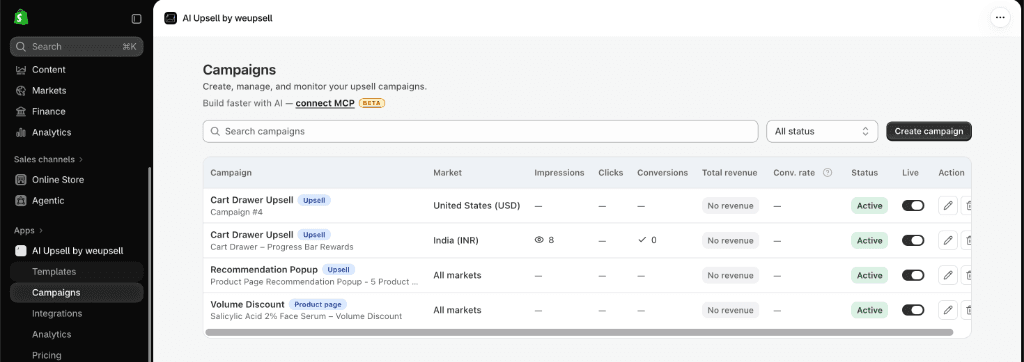The image size is (1024, 362).
Task: Delete Volume Discount campaign trash icon
Action: (x=967, y=310)
